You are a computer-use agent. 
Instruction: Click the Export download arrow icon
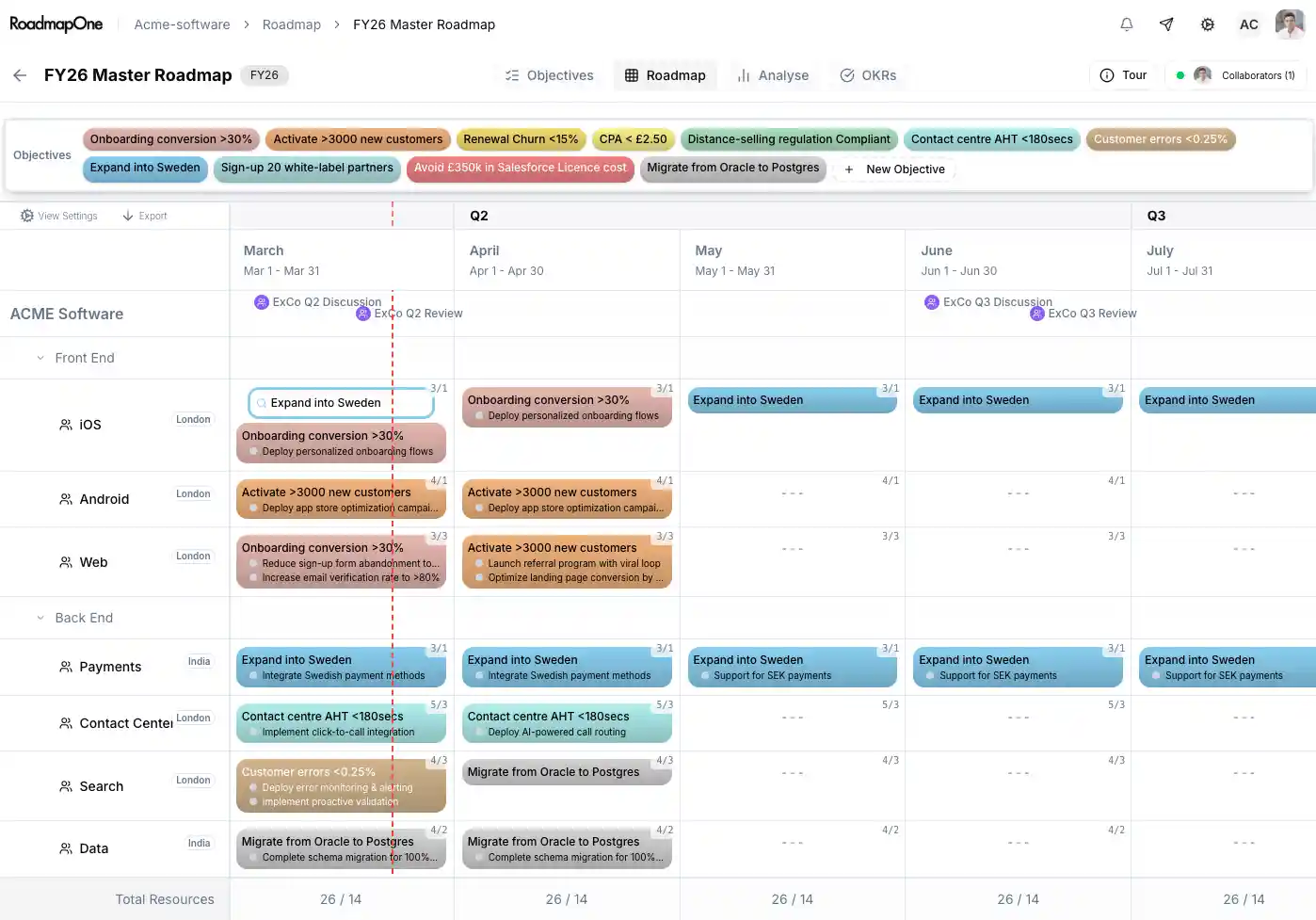click(x=127, y=215)
